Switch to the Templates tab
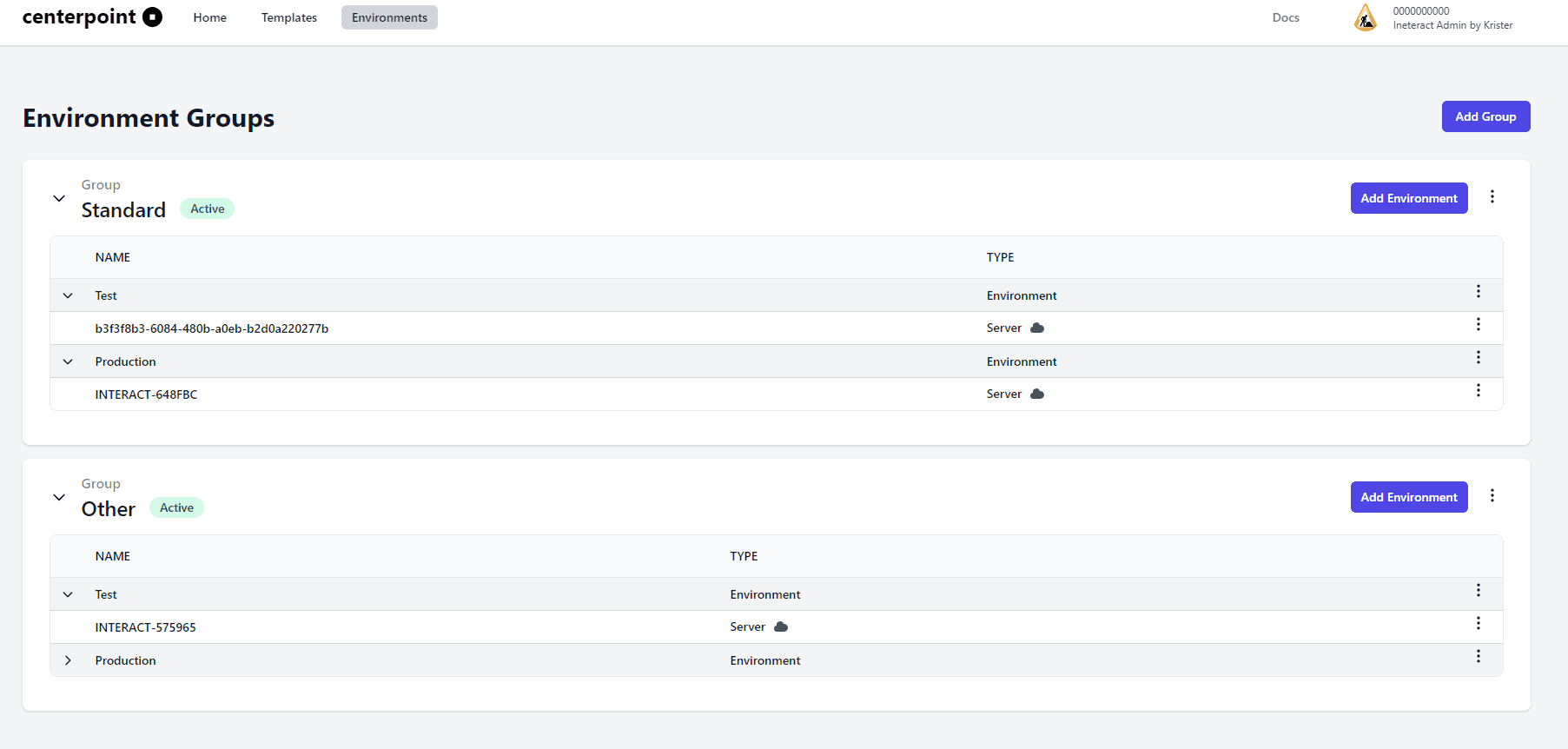The height and width of the screenshot is (749, 1568). 288,17
